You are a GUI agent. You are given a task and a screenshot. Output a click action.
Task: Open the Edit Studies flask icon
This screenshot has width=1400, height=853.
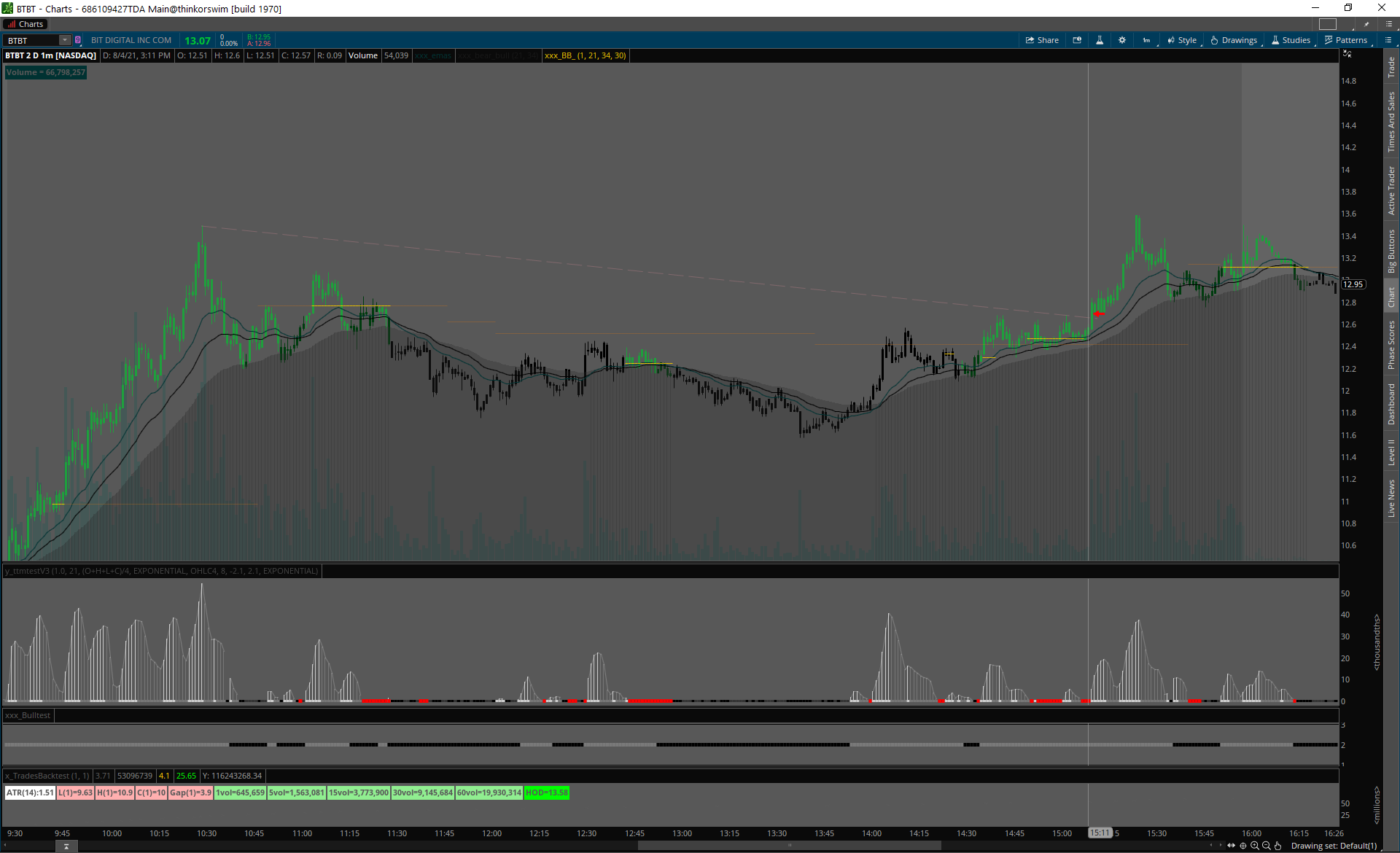[1100, 40]
